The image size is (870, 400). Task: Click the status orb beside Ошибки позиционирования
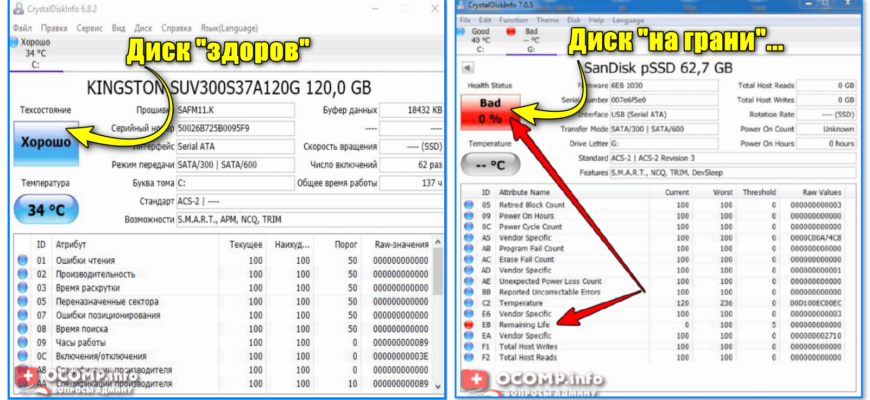pyautogui.click(x=23, y=315)
